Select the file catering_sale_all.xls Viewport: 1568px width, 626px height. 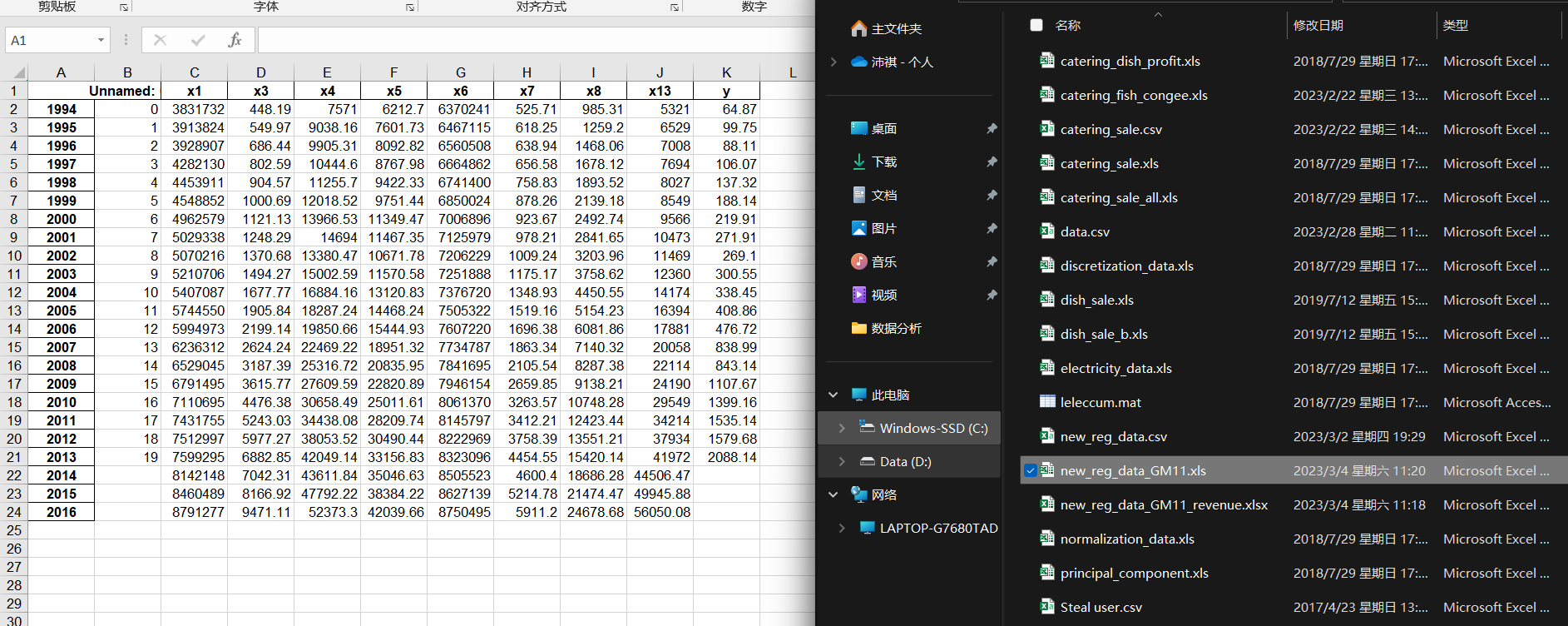pos(1119,198)
